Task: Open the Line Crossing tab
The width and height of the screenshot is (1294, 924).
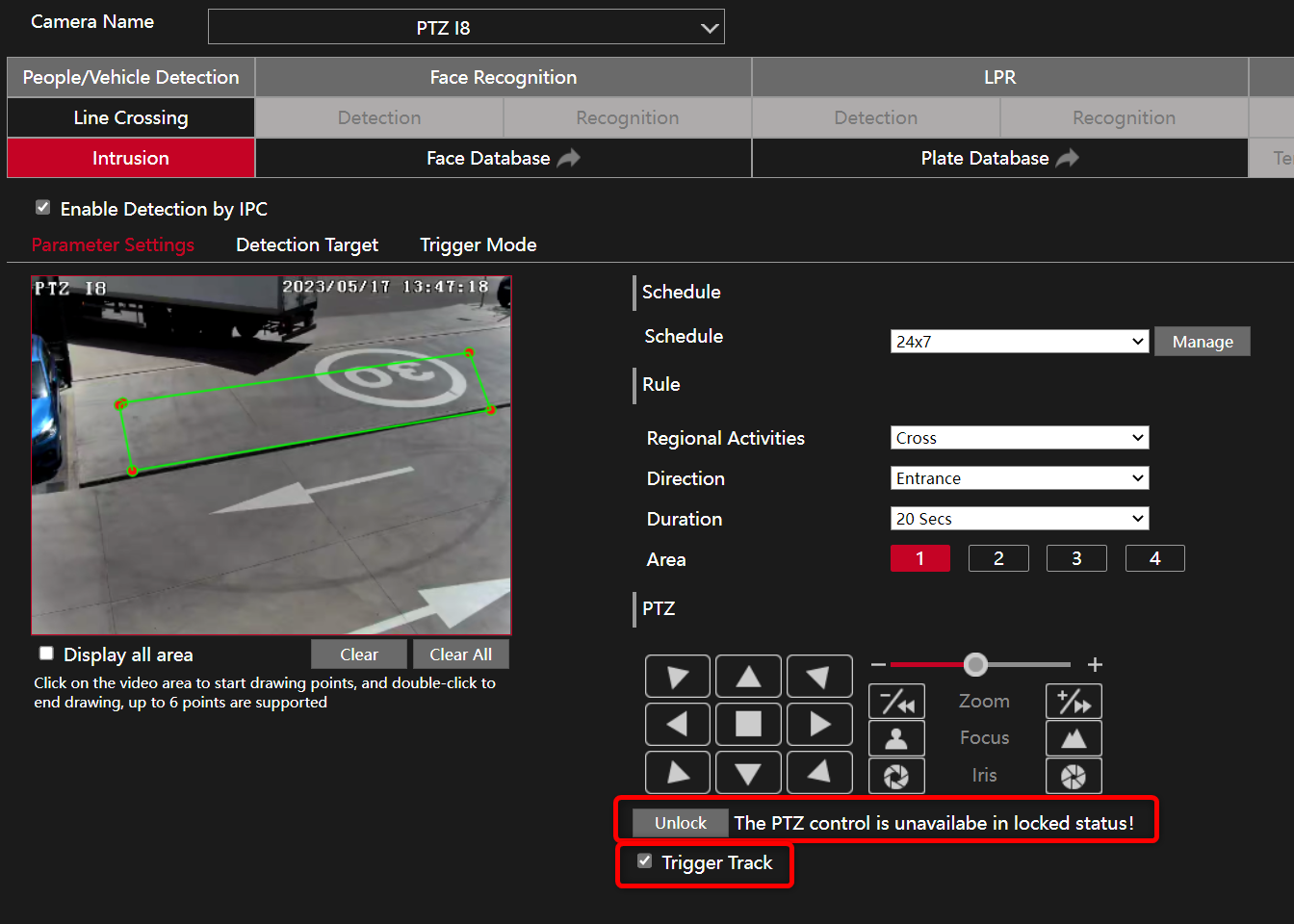Action: tap(131, 117)
